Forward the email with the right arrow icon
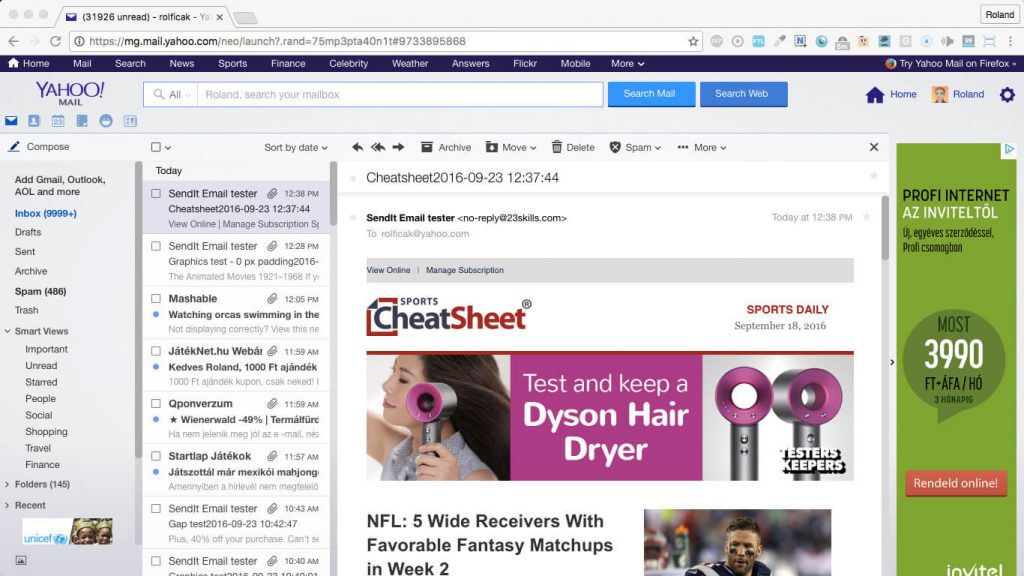The width and height of the screenshot is (1024, 576). coord(398,147)
